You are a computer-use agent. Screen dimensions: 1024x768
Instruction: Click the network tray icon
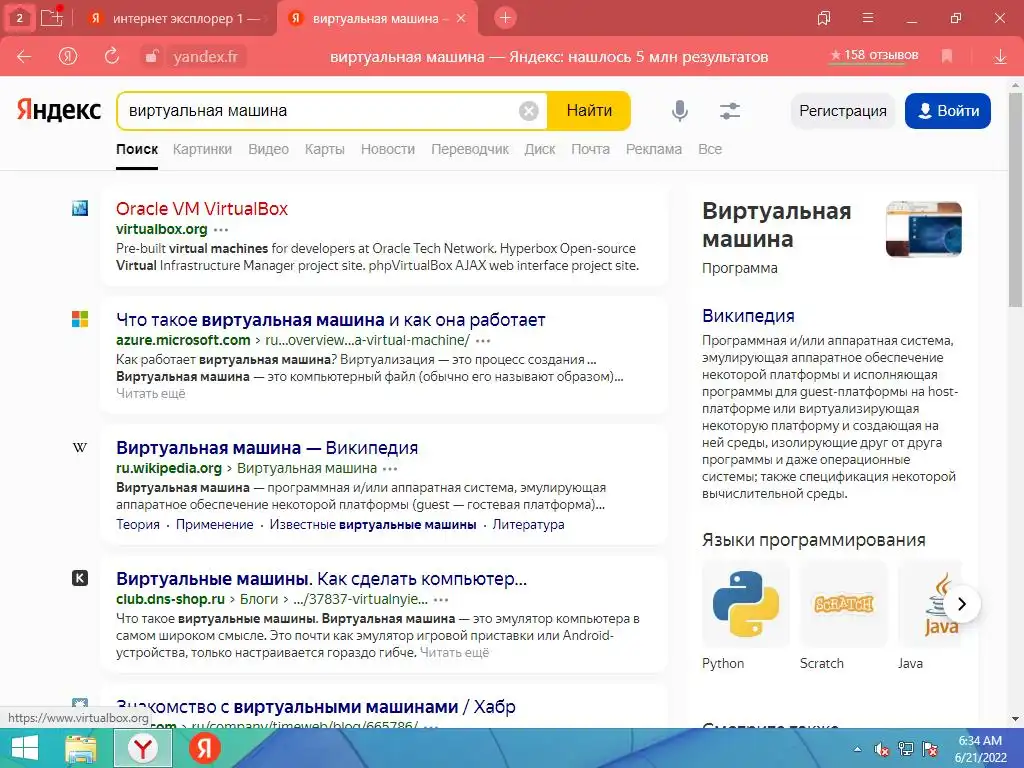click(906, 749)
